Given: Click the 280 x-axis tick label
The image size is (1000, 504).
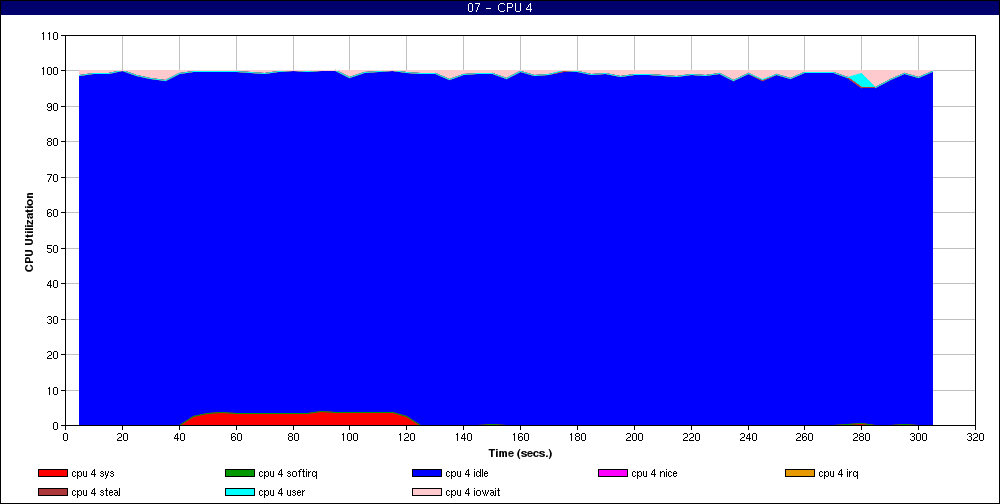Looking at the screenshot, I should [x=862, y=437].
